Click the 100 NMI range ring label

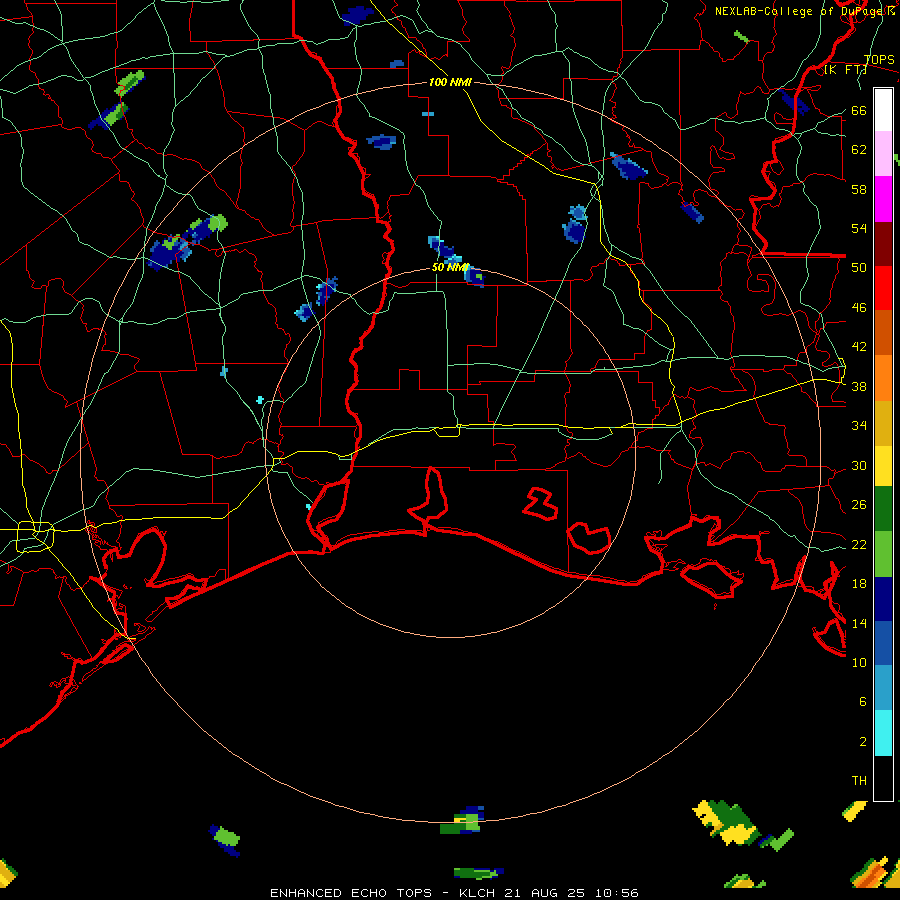point(450,82)
